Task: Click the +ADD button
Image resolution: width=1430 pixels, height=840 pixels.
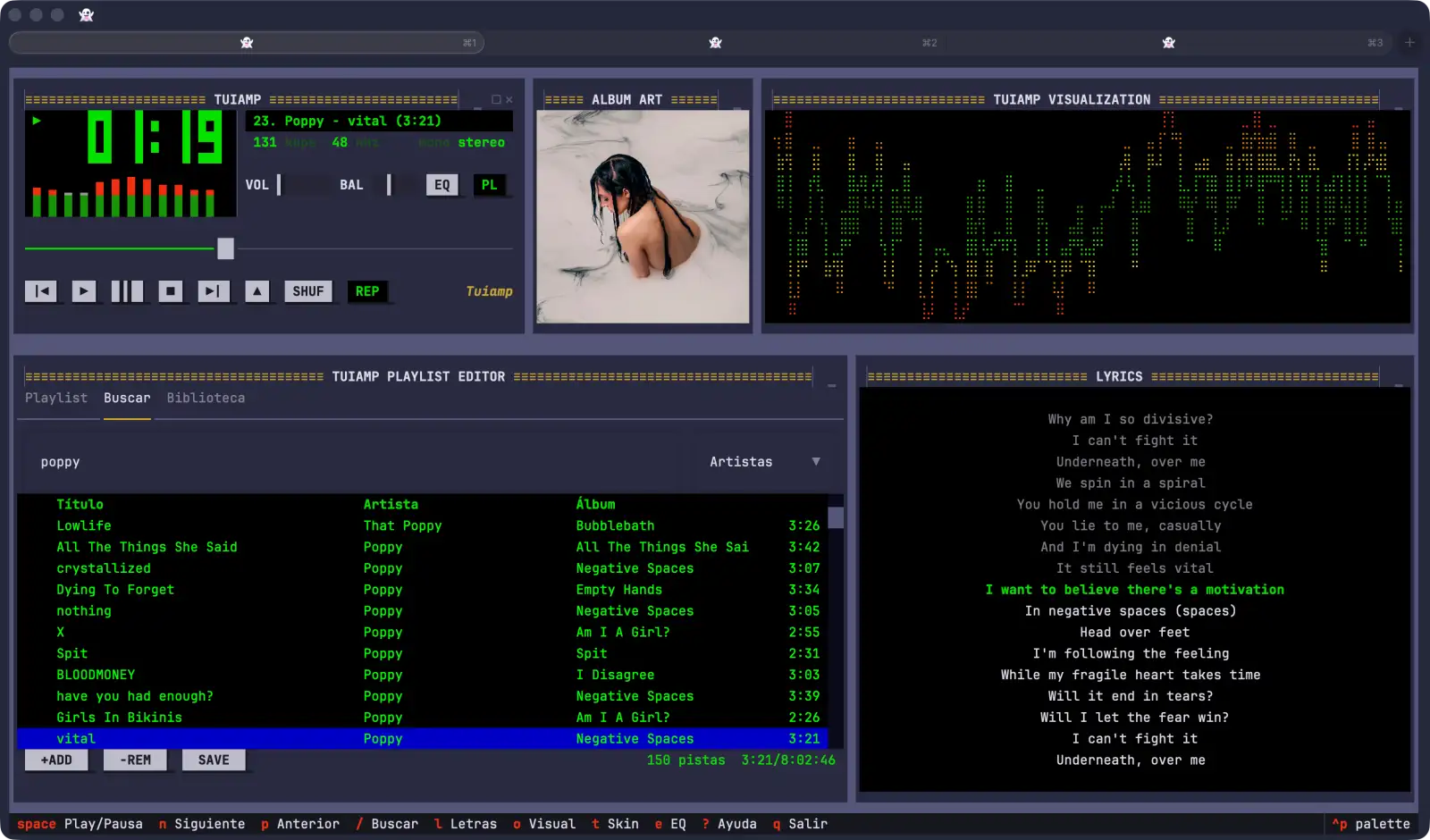Action: [x=56, y=760]
